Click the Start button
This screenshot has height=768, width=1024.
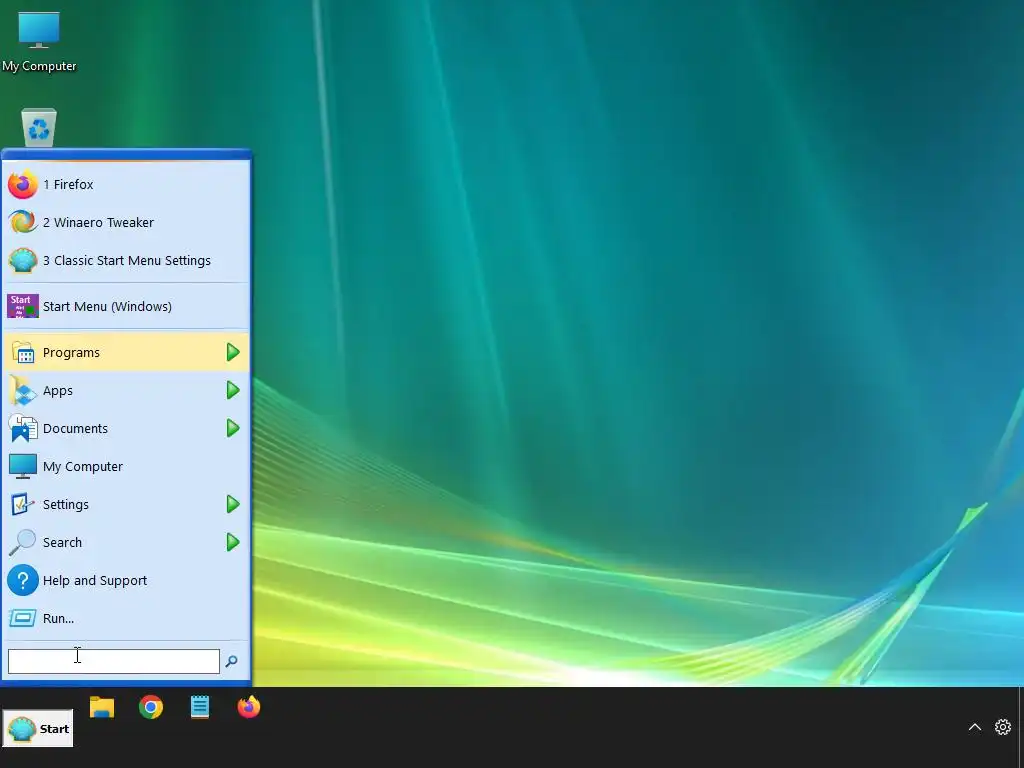point(38,728)
